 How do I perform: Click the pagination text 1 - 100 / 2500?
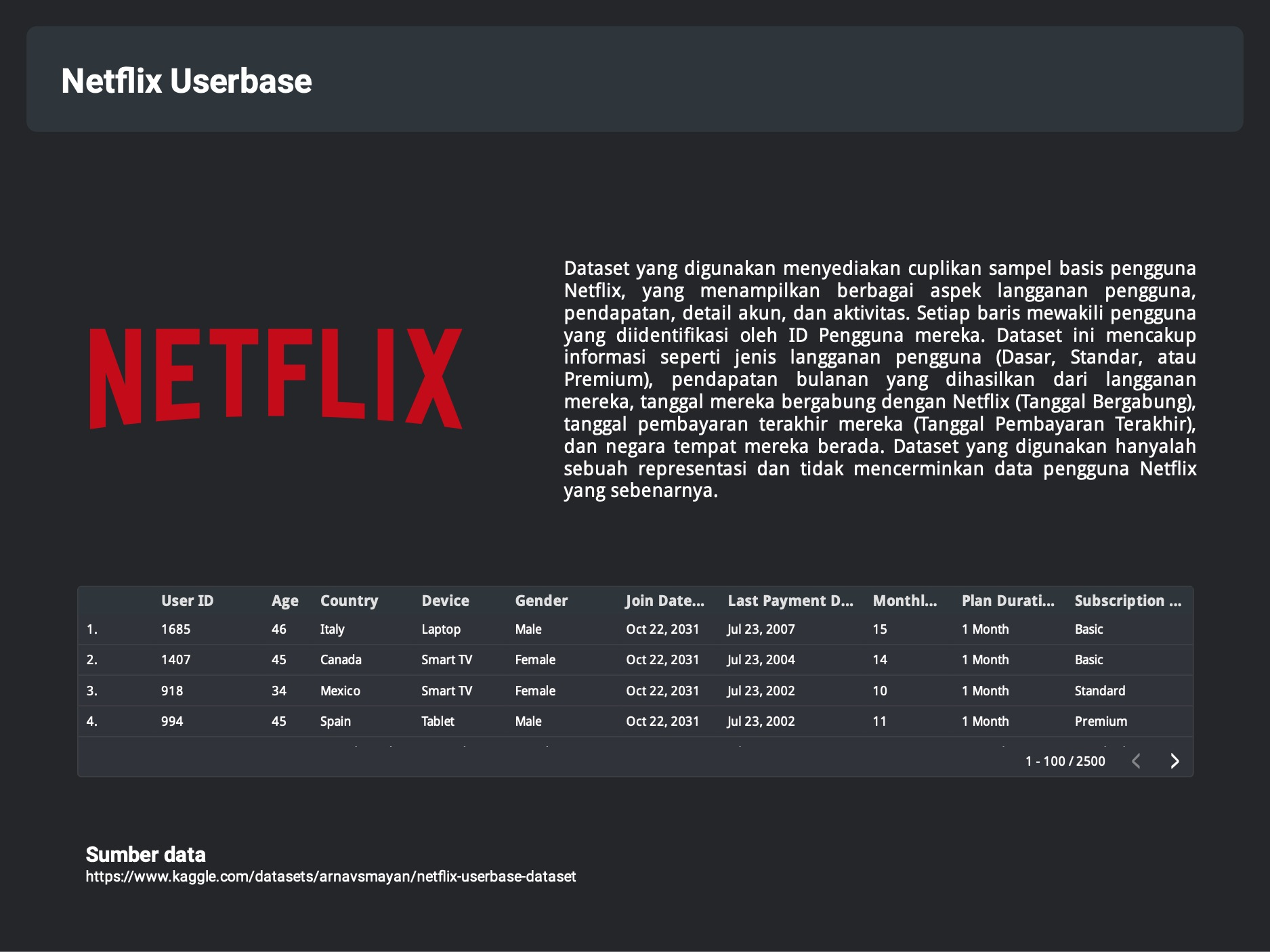pos(1065,761)
